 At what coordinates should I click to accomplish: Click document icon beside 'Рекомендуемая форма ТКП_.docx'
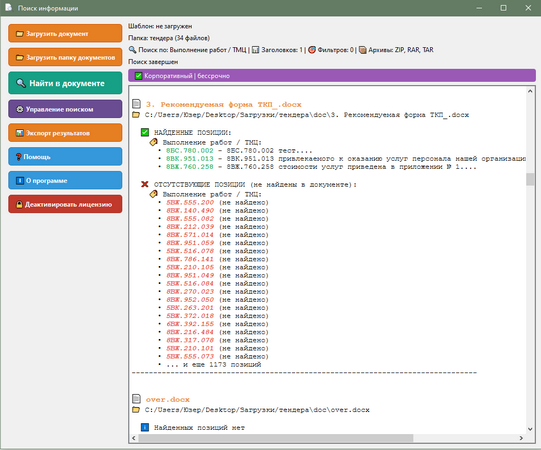[x=137, y=104]
